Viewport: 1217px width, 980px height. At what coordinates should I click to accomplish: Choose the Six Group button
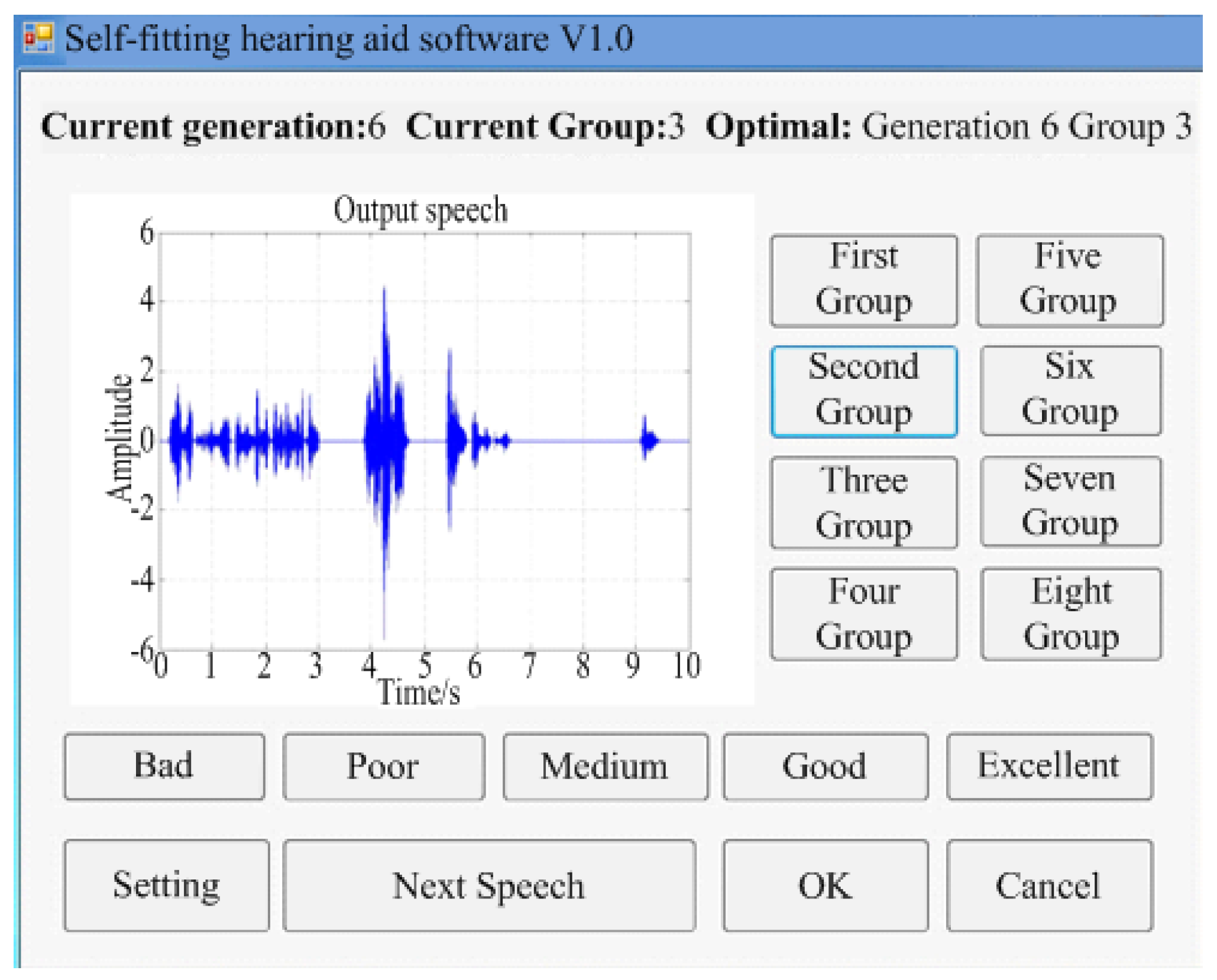tap(1070, 391)
